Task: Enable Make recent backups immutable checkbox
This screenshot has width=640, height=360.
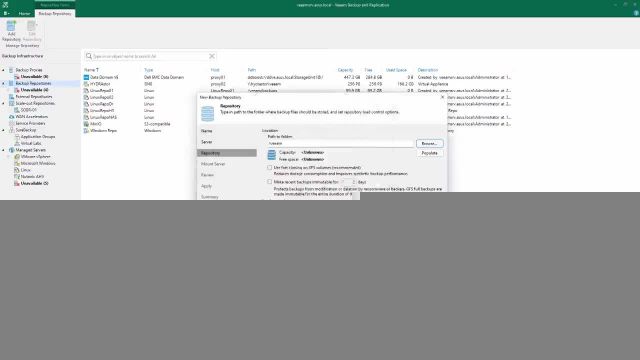Action: pos(269,182)
